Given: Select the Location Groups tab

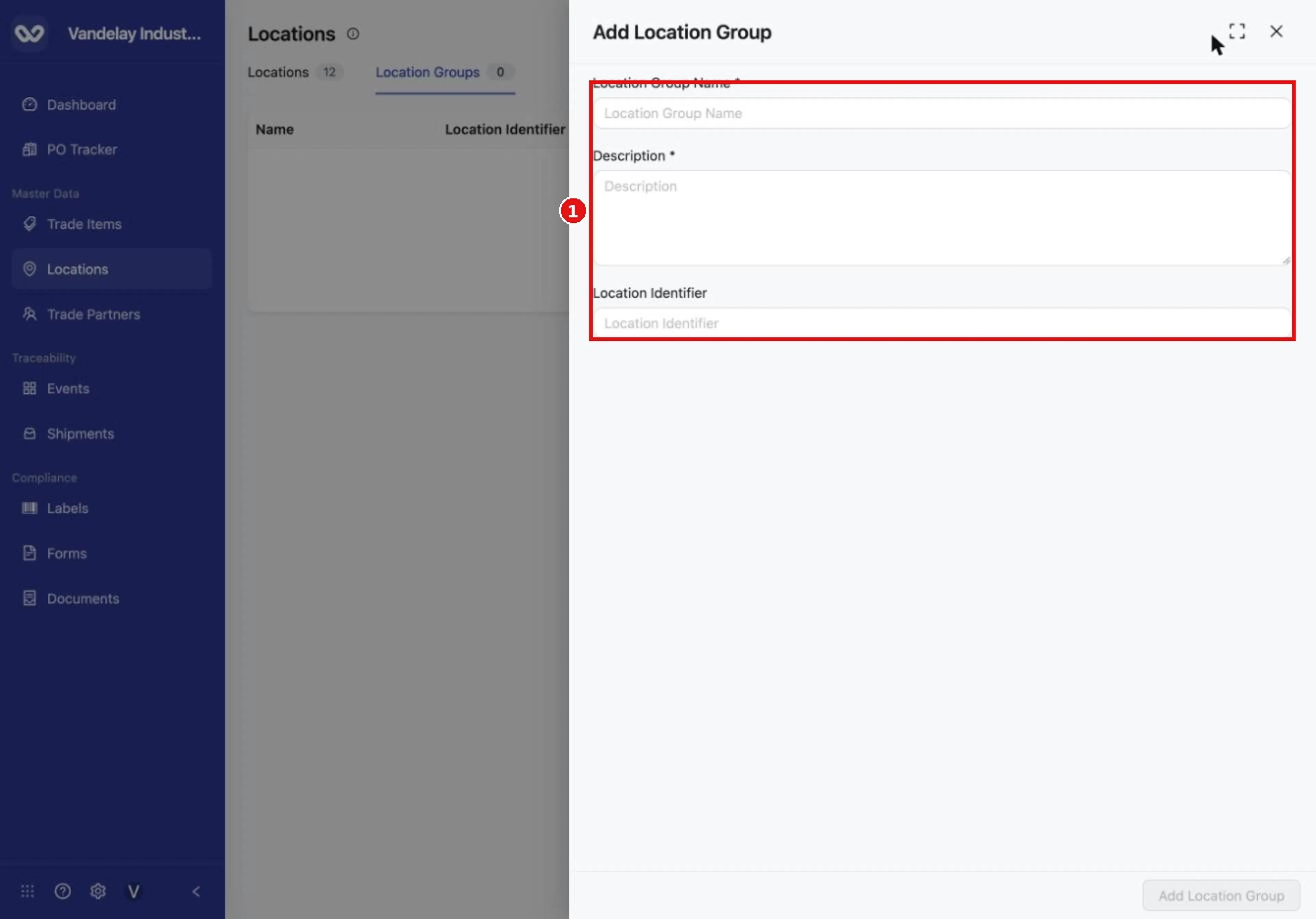Looking at the screenshot, I should coord(445,72).
